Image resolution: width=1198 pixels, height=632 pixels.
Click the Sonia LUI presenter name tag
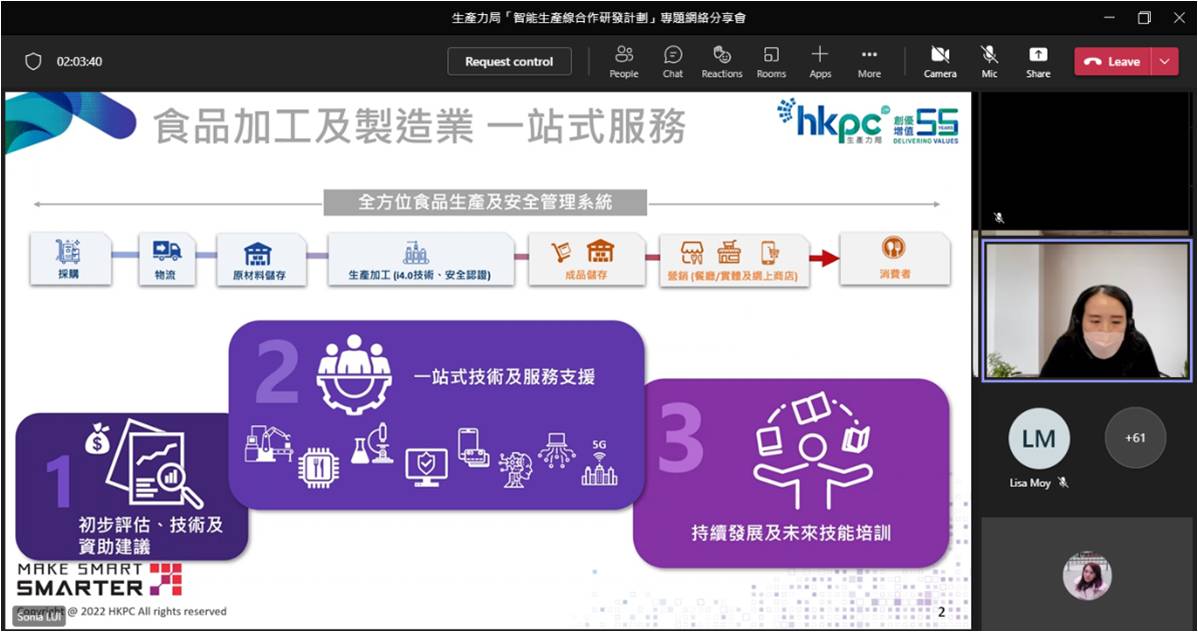40,617
